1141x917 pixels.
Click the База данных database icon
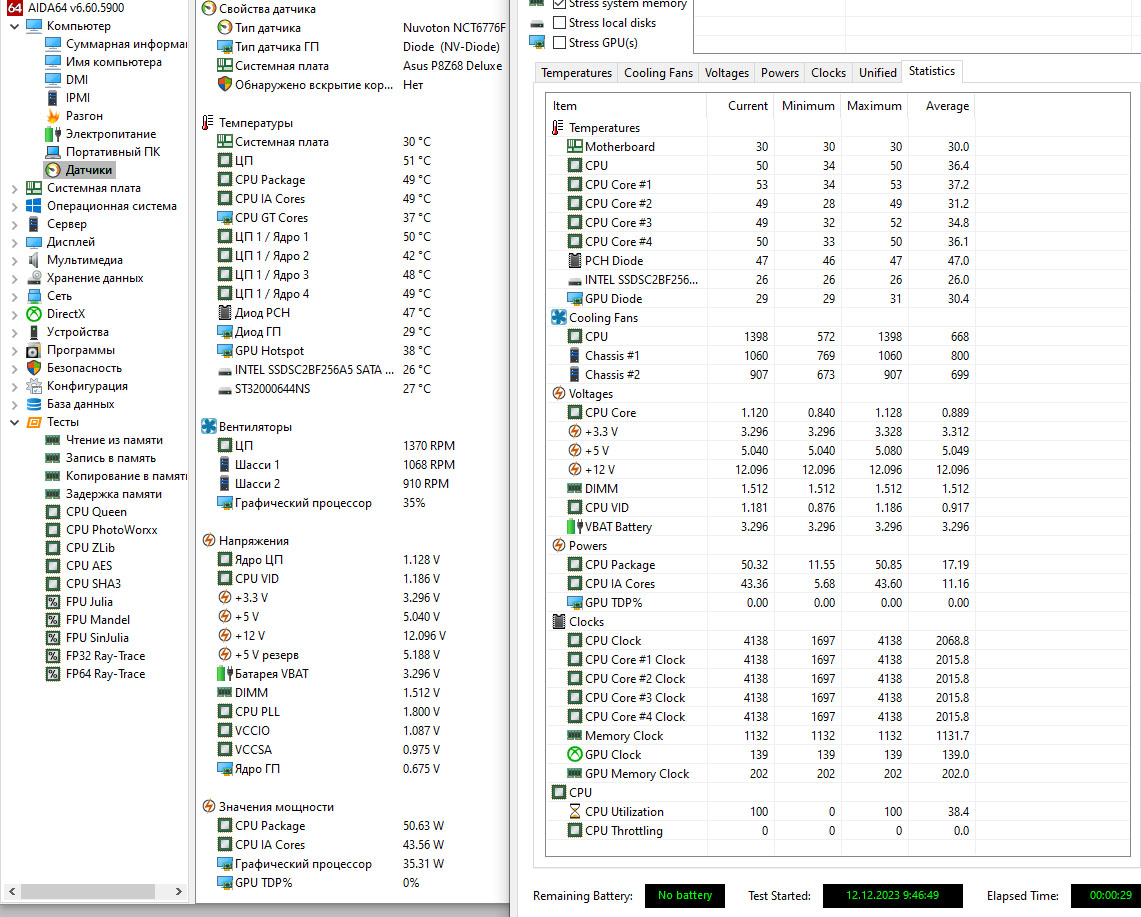coord(33,404)
